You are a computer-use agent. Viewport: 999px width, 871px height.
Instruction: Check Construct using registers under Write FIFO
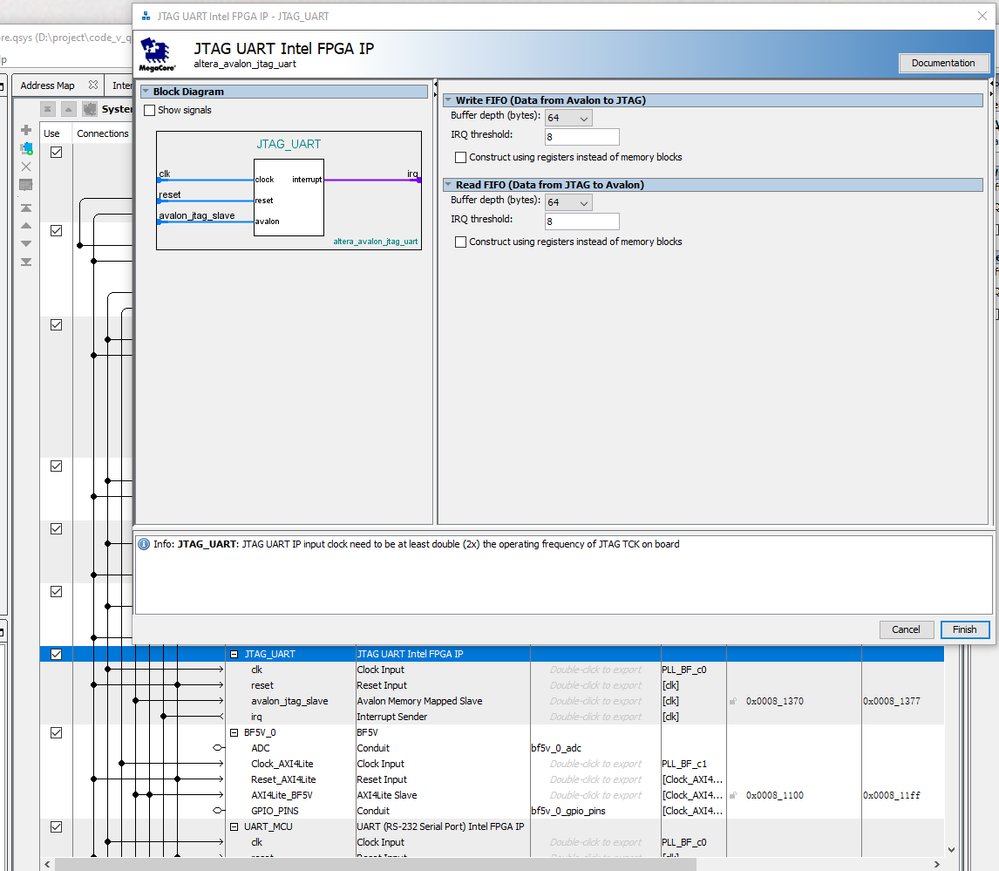point(461,157)
